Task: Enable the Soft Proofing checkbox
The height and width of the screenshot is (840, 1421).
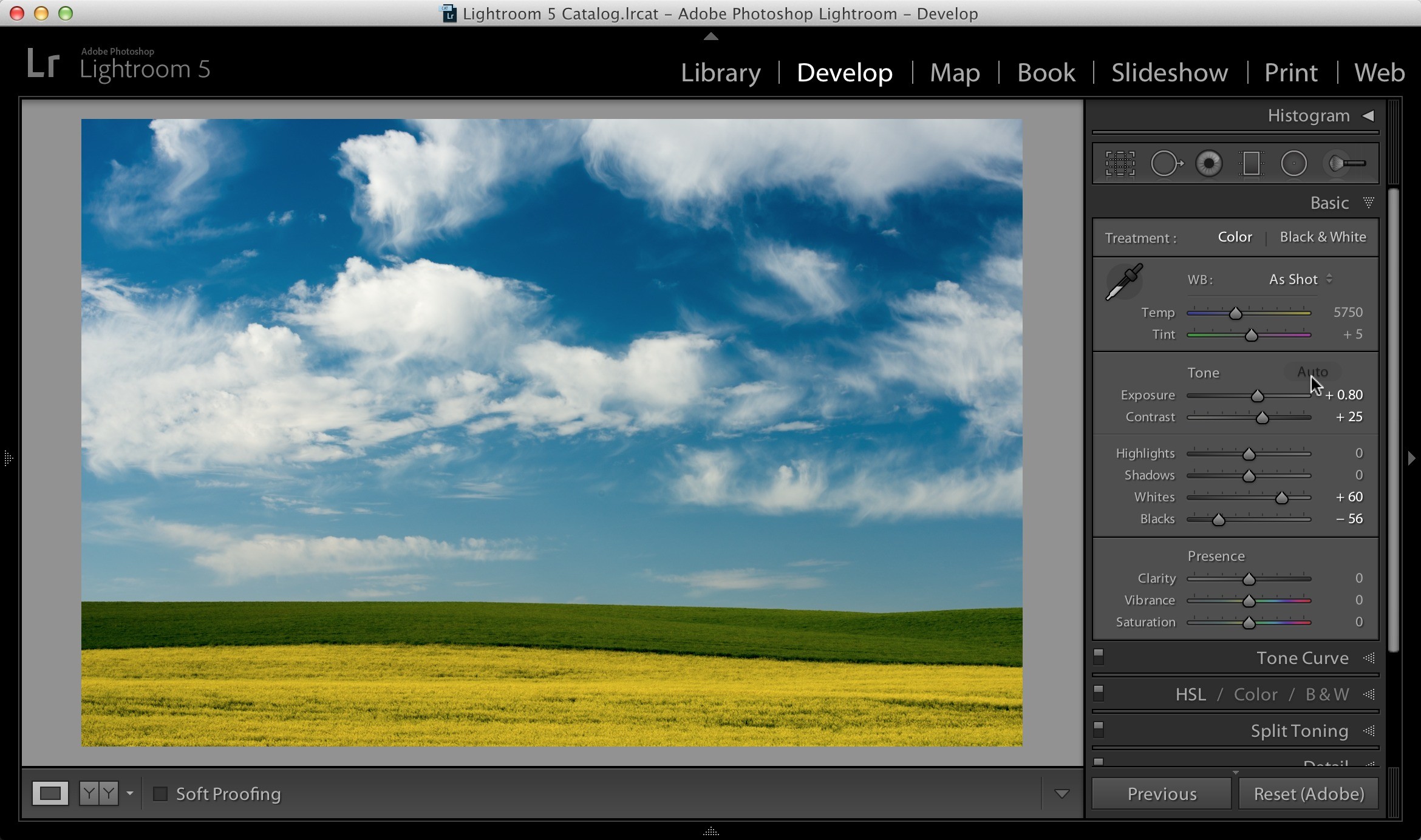Action: click(x=160, y=794)
